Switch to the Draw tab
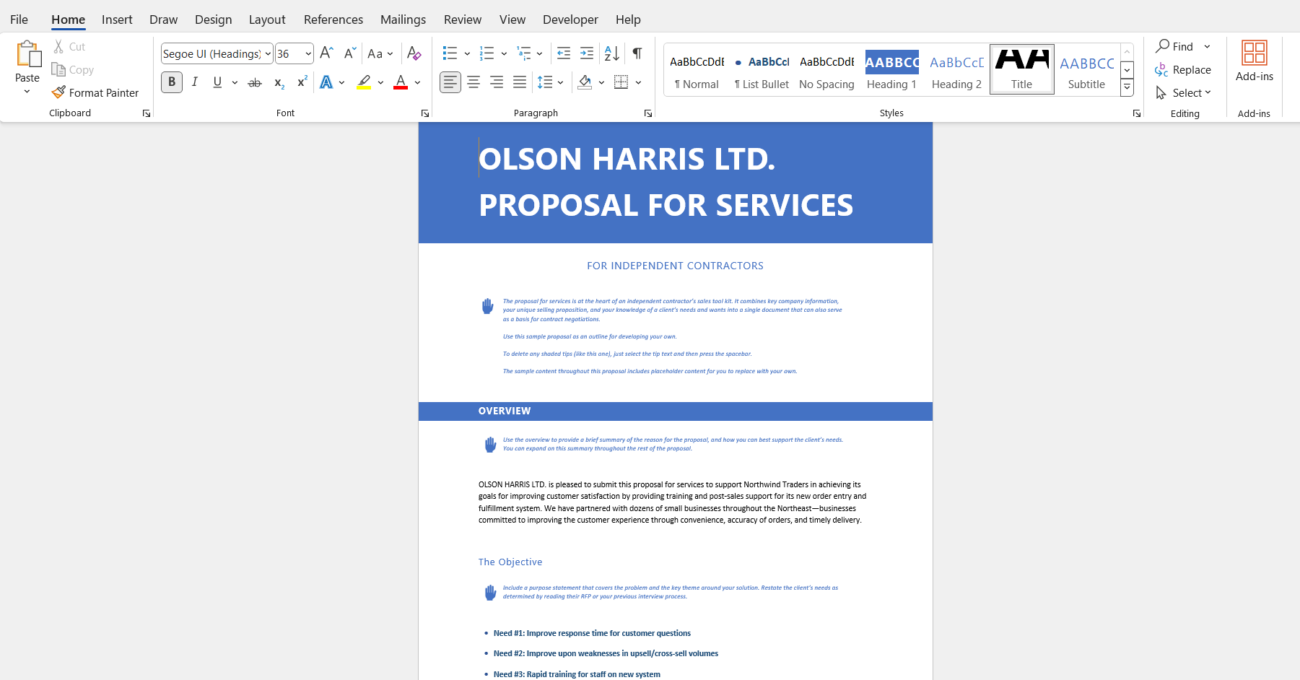 (163, 20)
